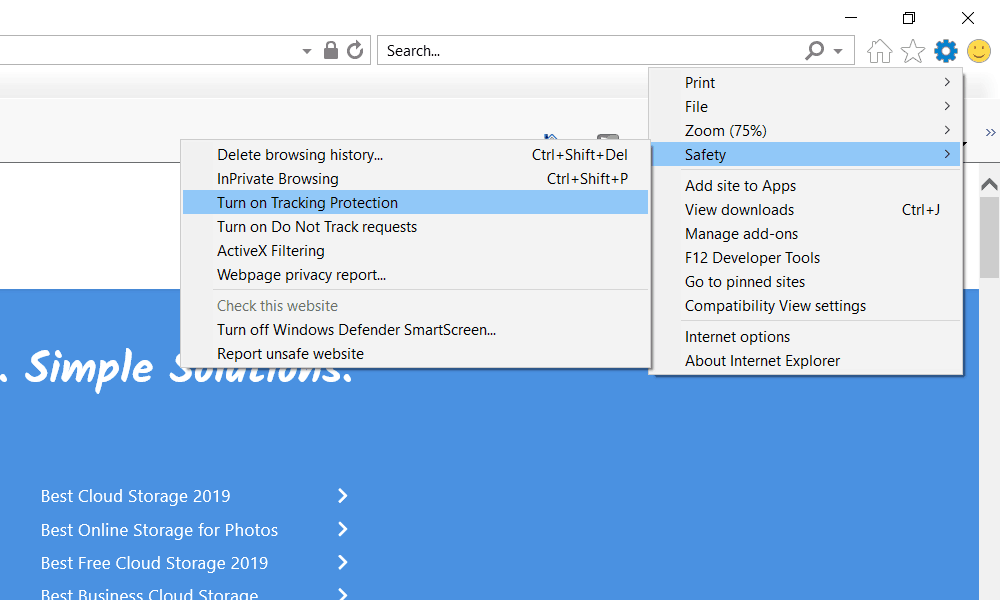Toggle ActiveX Filtering

pos(415,251)
